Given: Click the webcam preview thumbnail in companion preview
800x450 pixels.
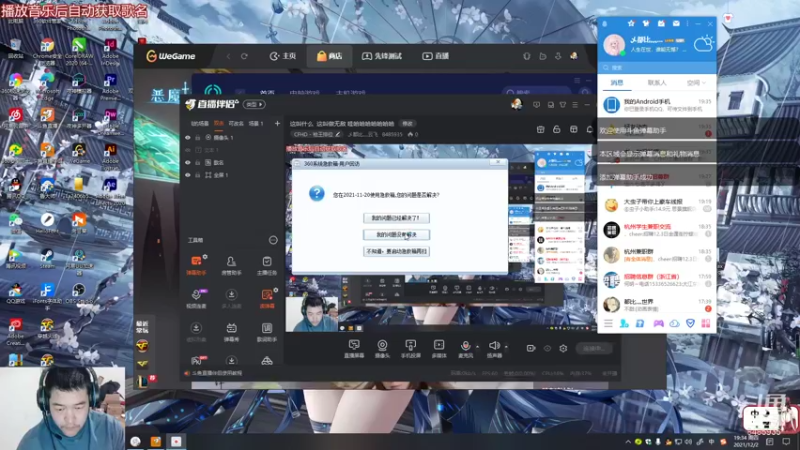Looking at the screenshot, I should [311, 313].
